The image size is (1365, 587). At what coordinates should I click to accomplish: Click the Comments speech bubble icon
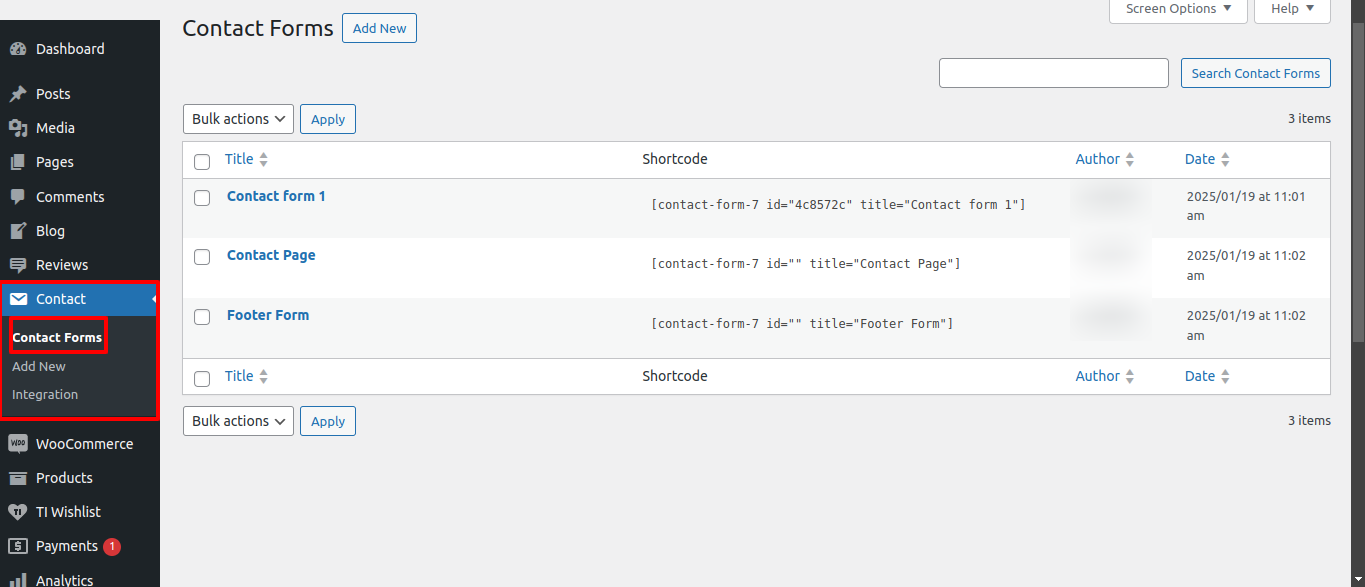click(x=17, y=197)
